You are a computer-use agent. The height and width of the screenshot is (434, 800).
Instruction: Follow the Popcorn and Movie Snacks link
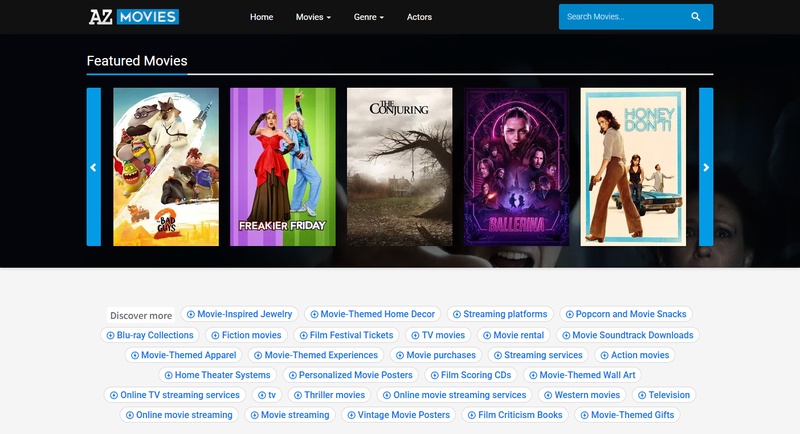click(x=626, y=314)
